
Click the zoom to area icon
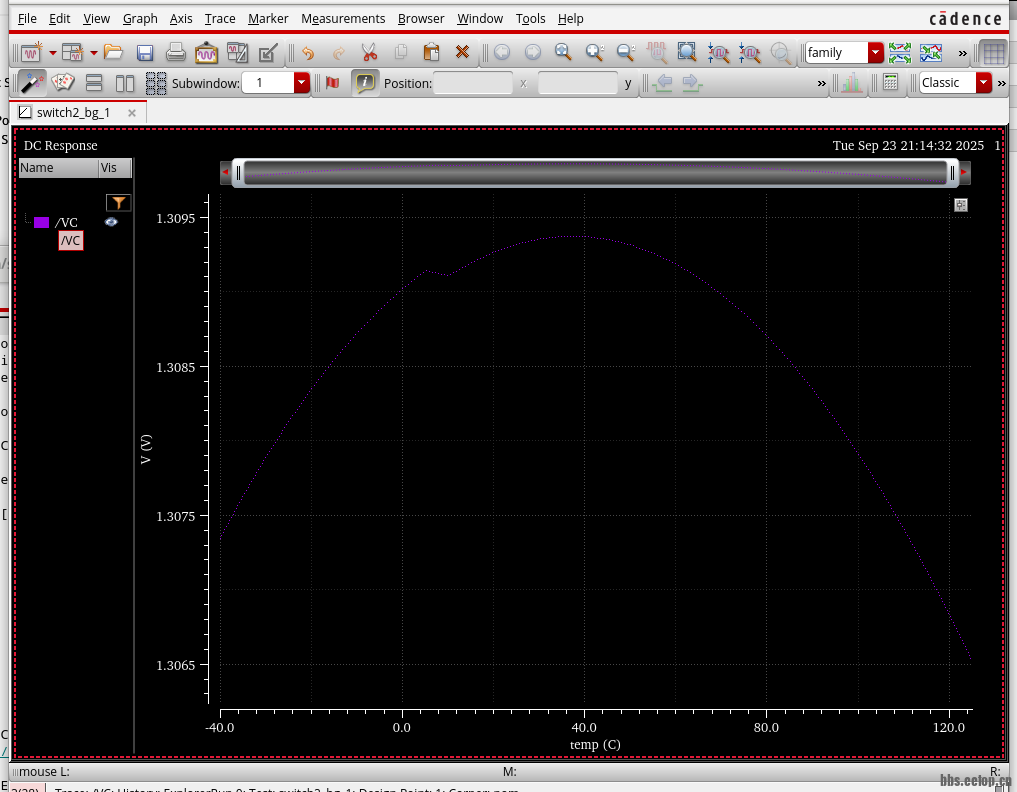687,52
